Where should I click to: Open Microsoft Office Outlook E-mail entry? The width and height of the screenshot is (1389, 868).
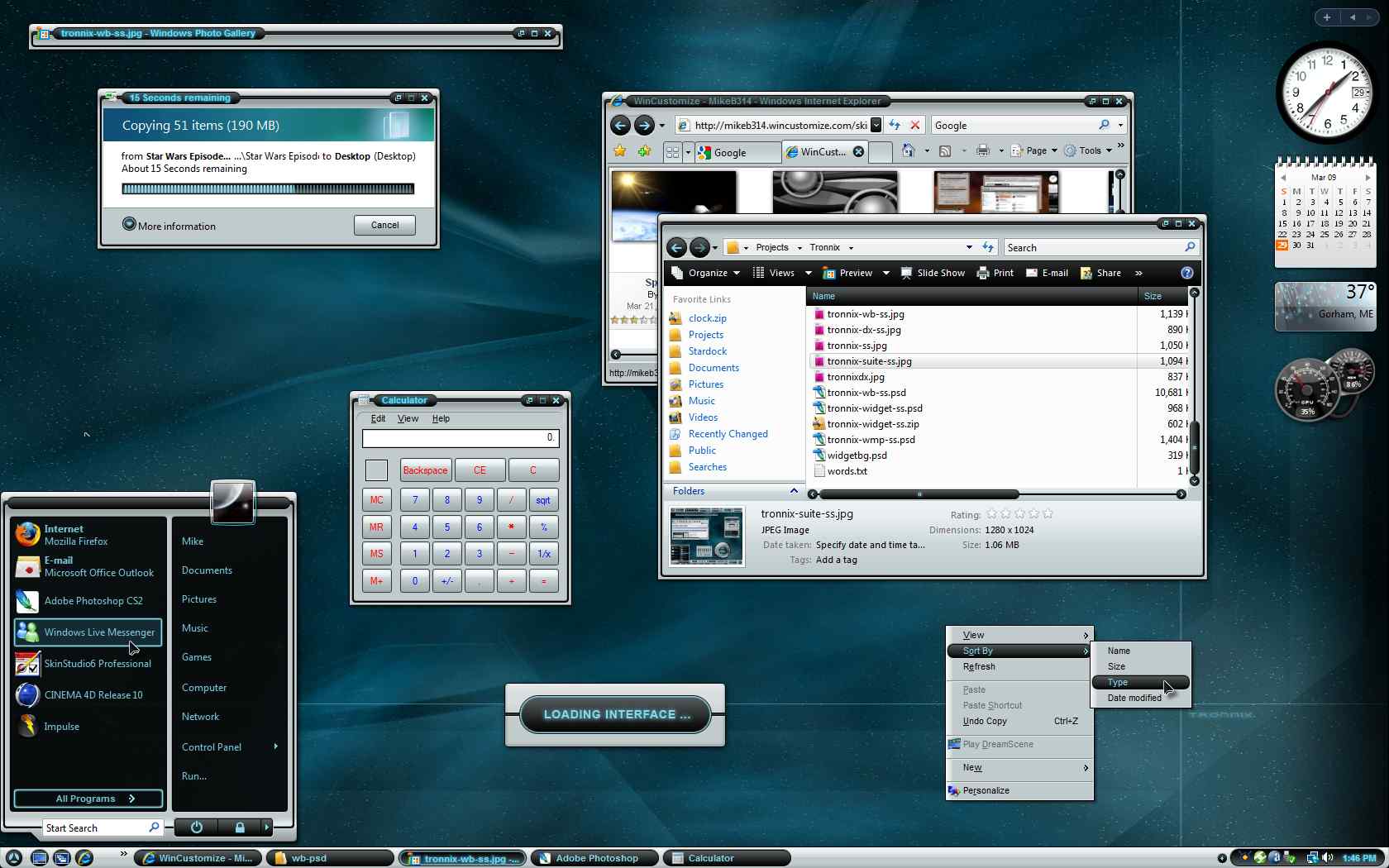pos(88,566)
